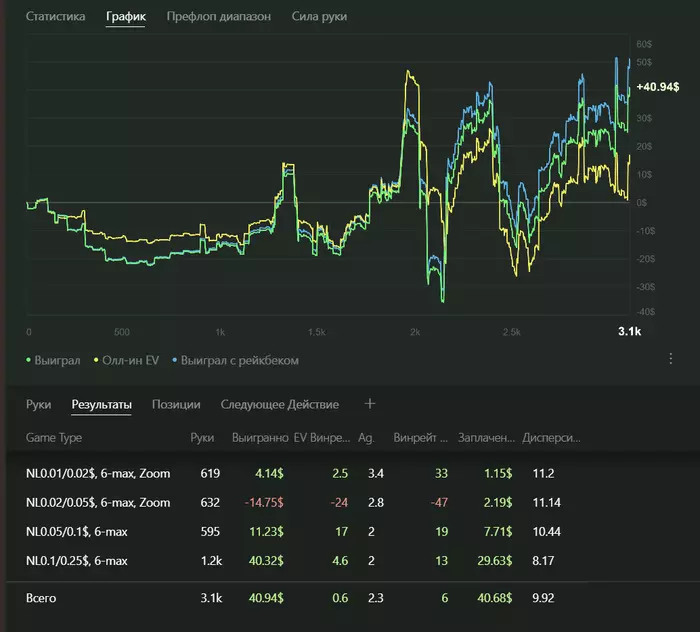Open the three-dot chart options menu

670,360
